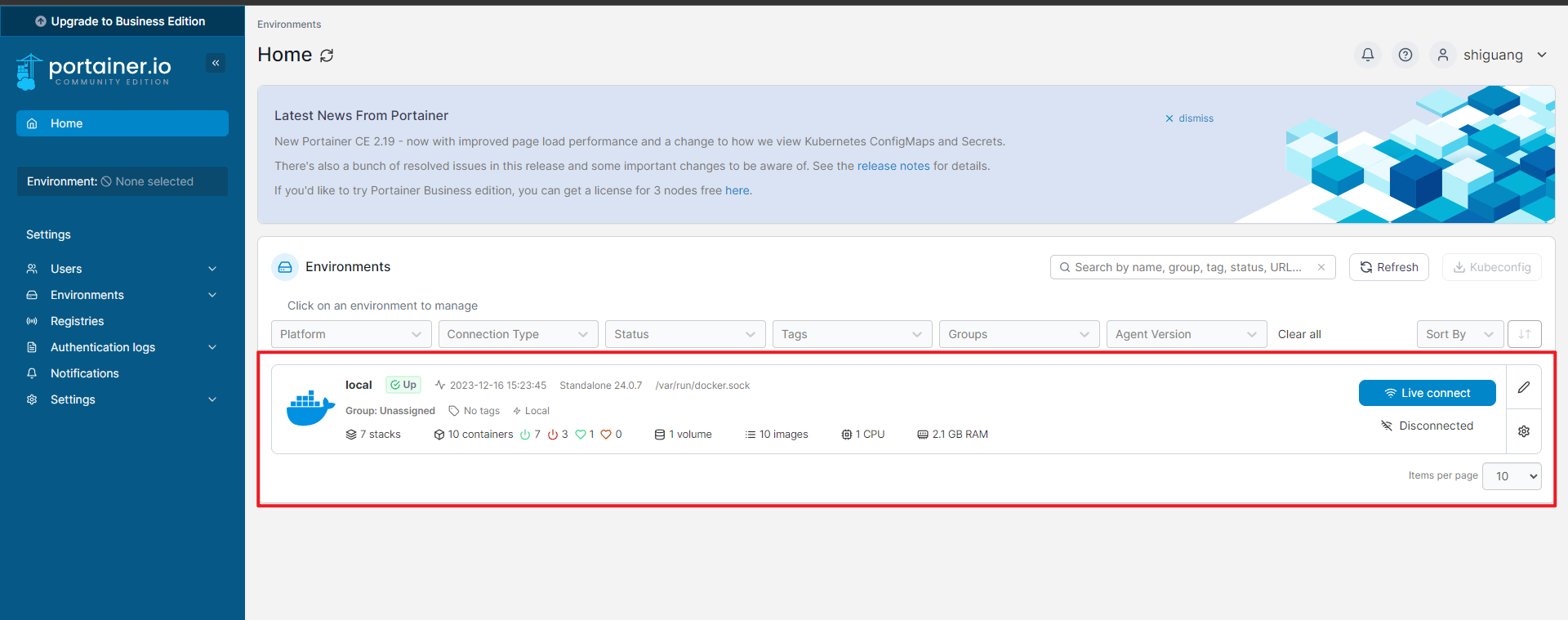Click the running containers power icon
Image resolution: width=1568 pixels, height=620 pixels.
tap(525, 435)
